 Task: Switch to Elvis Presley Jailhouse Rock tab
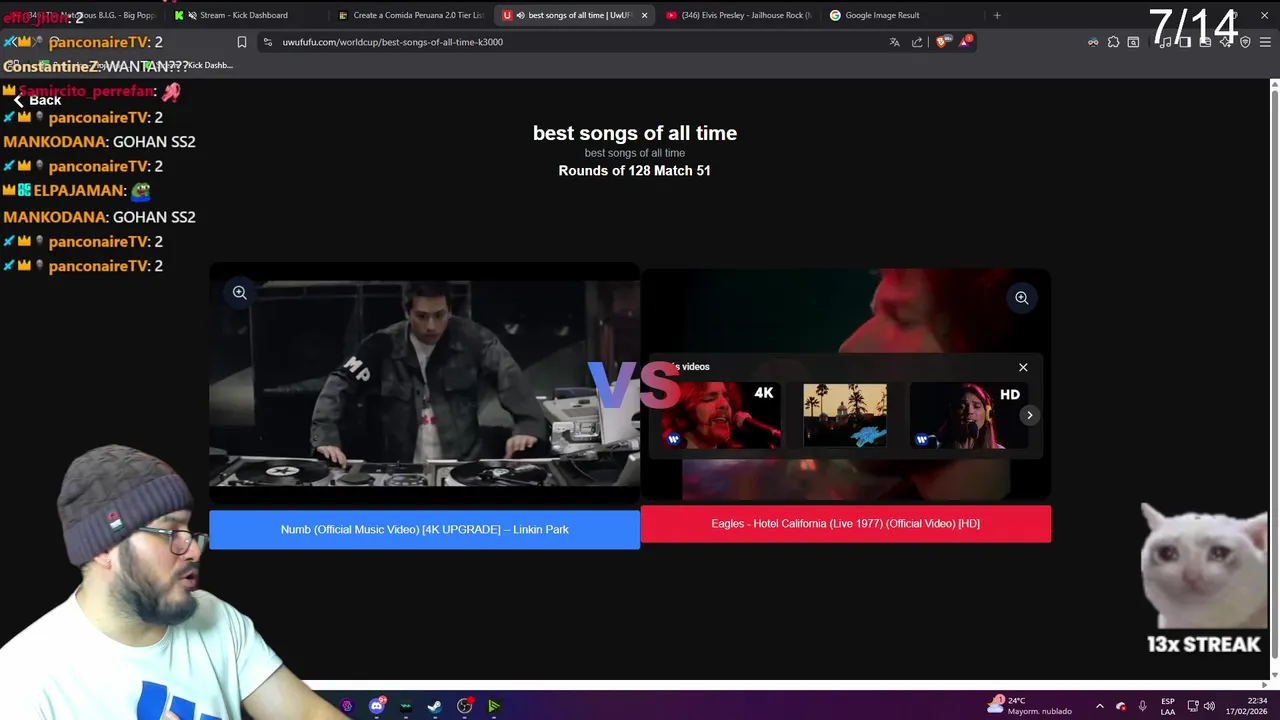pyautogui.click(x=738, y=15)
